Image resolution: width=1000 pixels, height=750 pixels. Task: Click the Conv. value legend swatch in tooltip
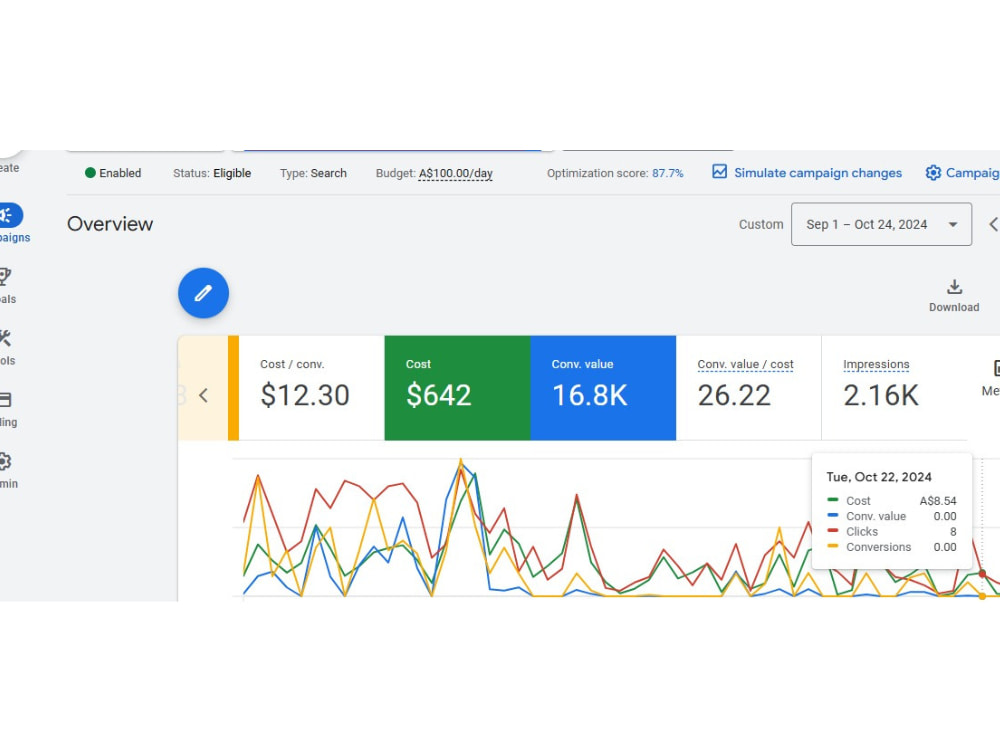point(832,515)
